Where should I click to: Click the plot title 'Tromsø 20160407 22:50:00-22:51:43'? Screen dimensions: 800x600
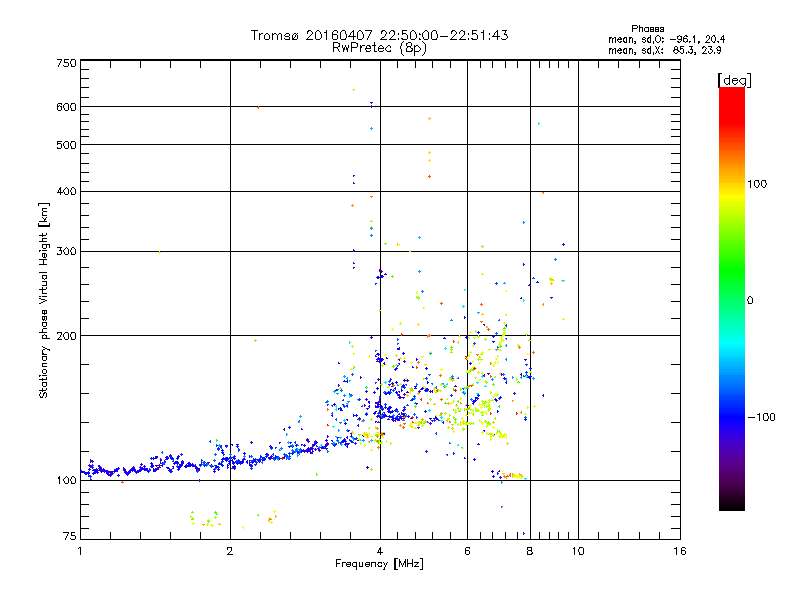pos(380,35)
